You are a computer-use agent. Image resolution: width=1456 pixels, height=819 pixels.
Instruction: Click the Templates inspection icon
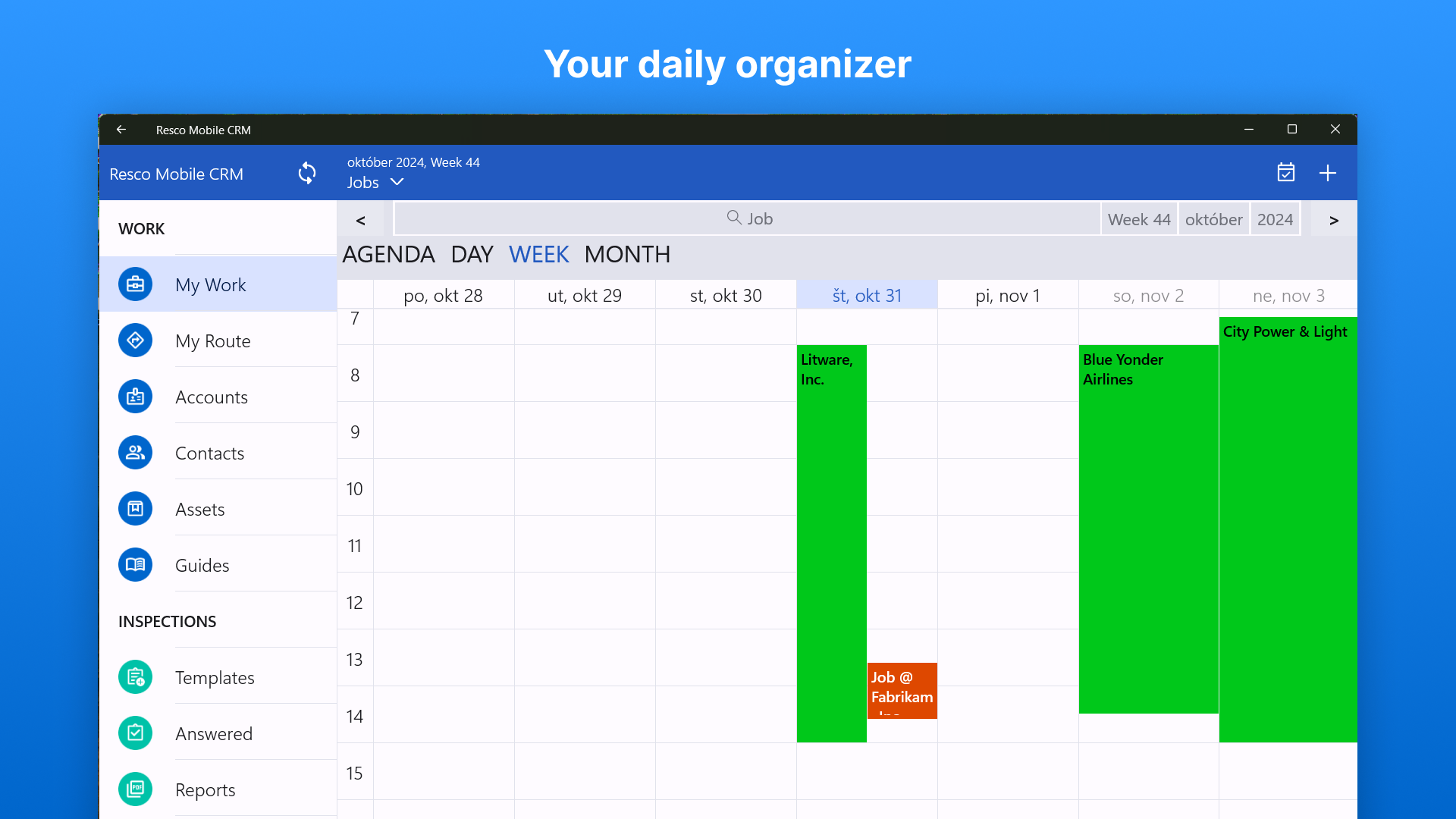pyautogui.click(x=135, y=677)
